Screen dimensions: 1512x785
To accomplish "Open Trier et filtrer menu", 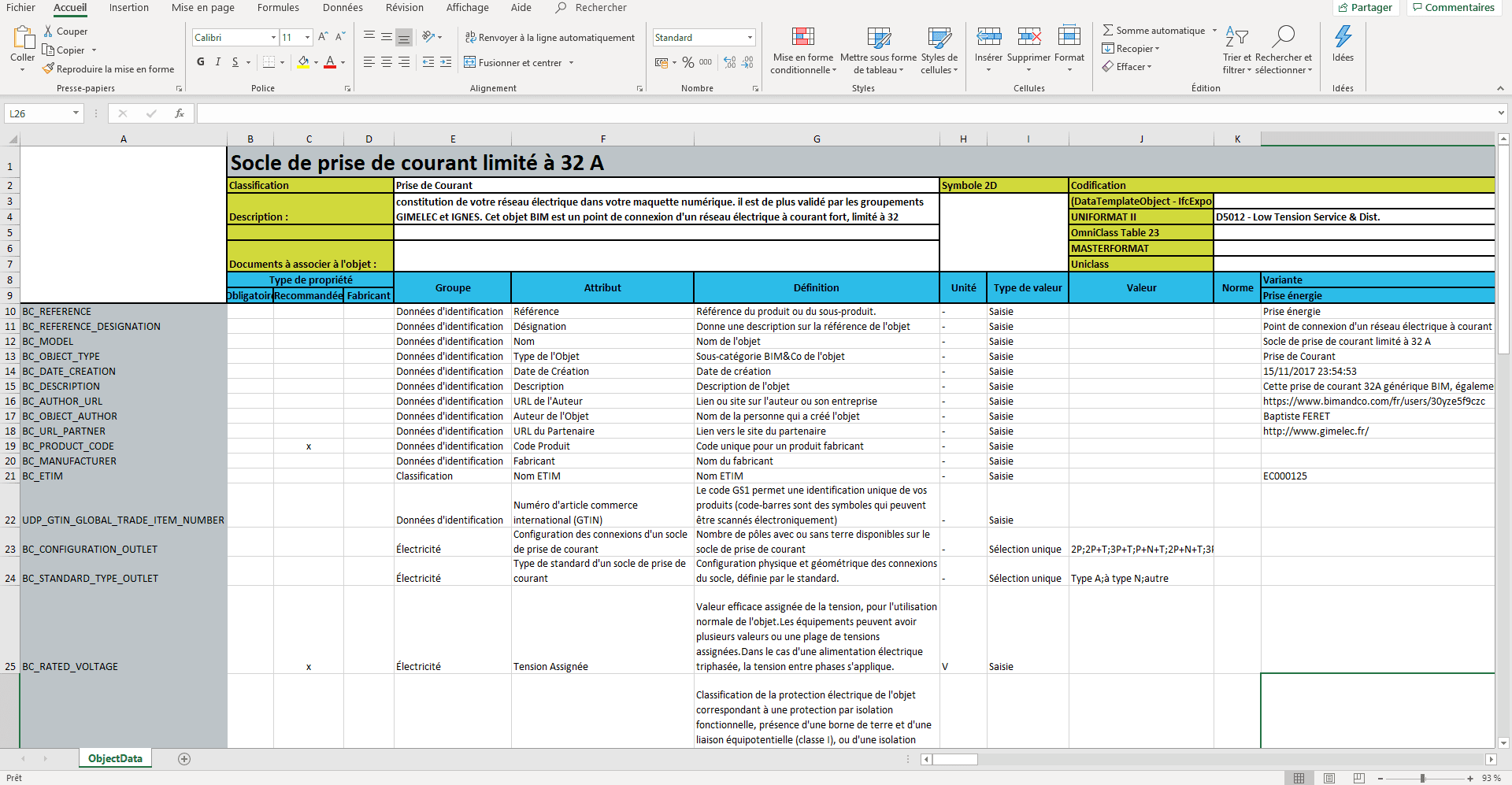I will (1237, 50).
